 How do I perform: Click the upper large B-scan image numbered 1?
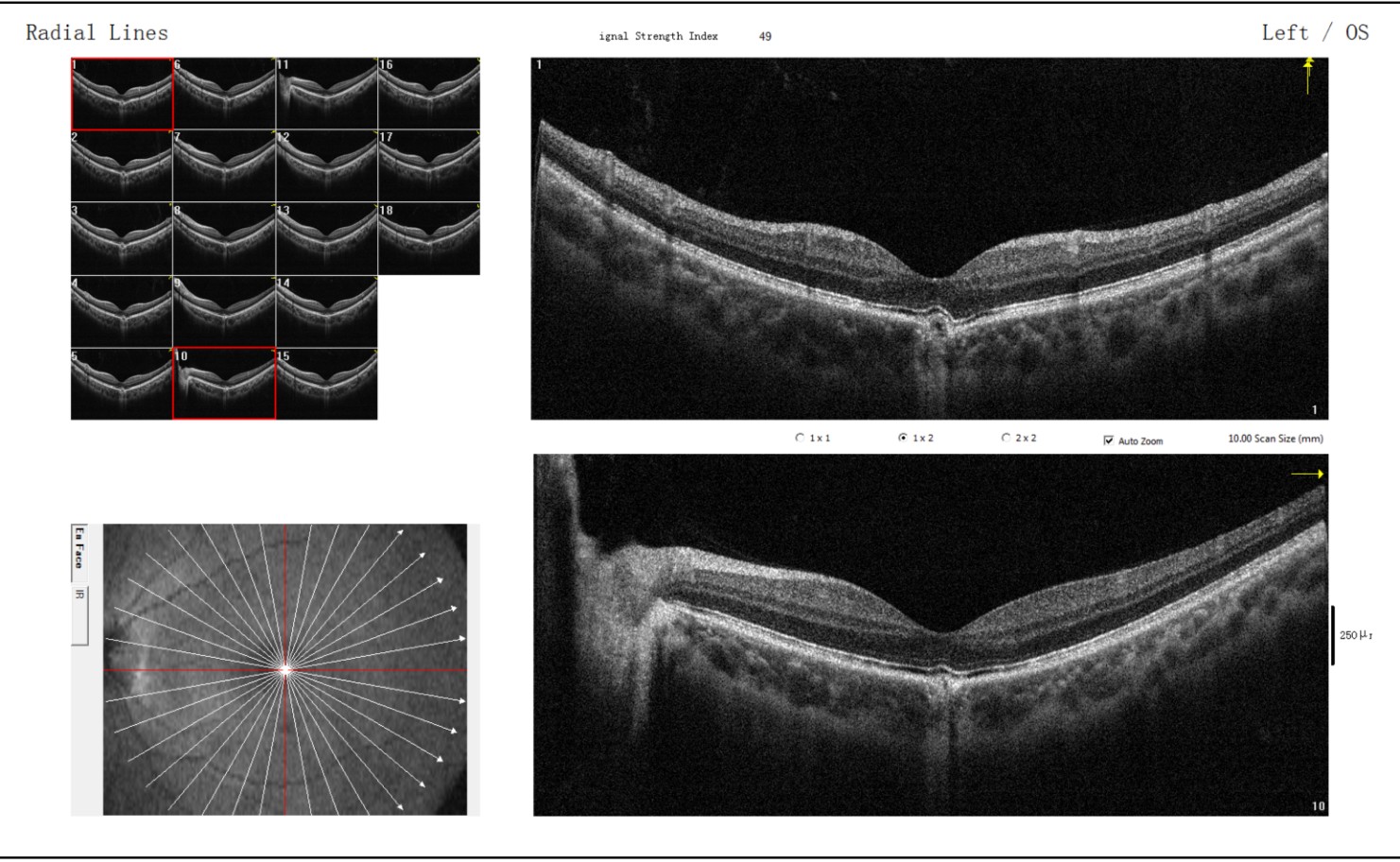(x=929, y=238)
